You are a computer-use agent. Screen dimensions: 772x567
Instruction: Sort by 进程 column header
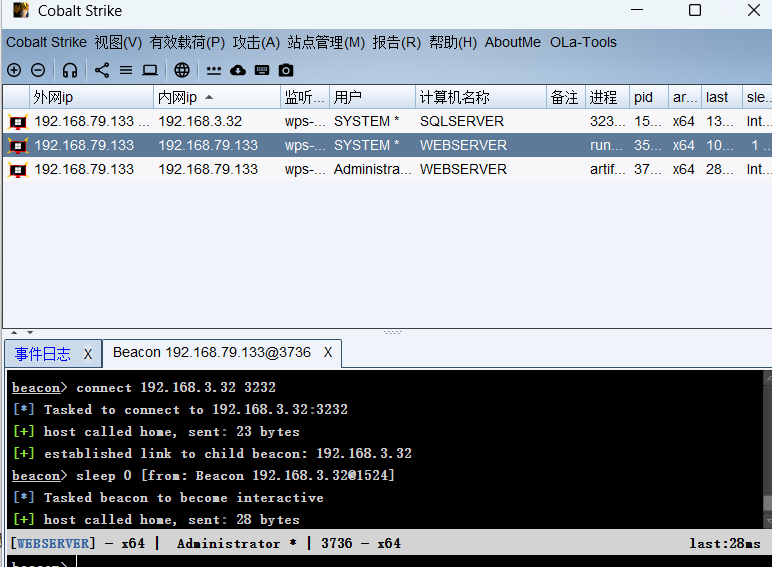607,97
